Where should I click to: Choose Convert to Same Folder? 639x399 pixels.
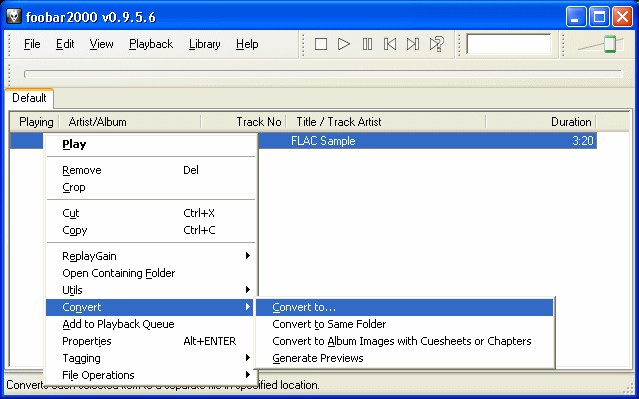pos(404,324)
